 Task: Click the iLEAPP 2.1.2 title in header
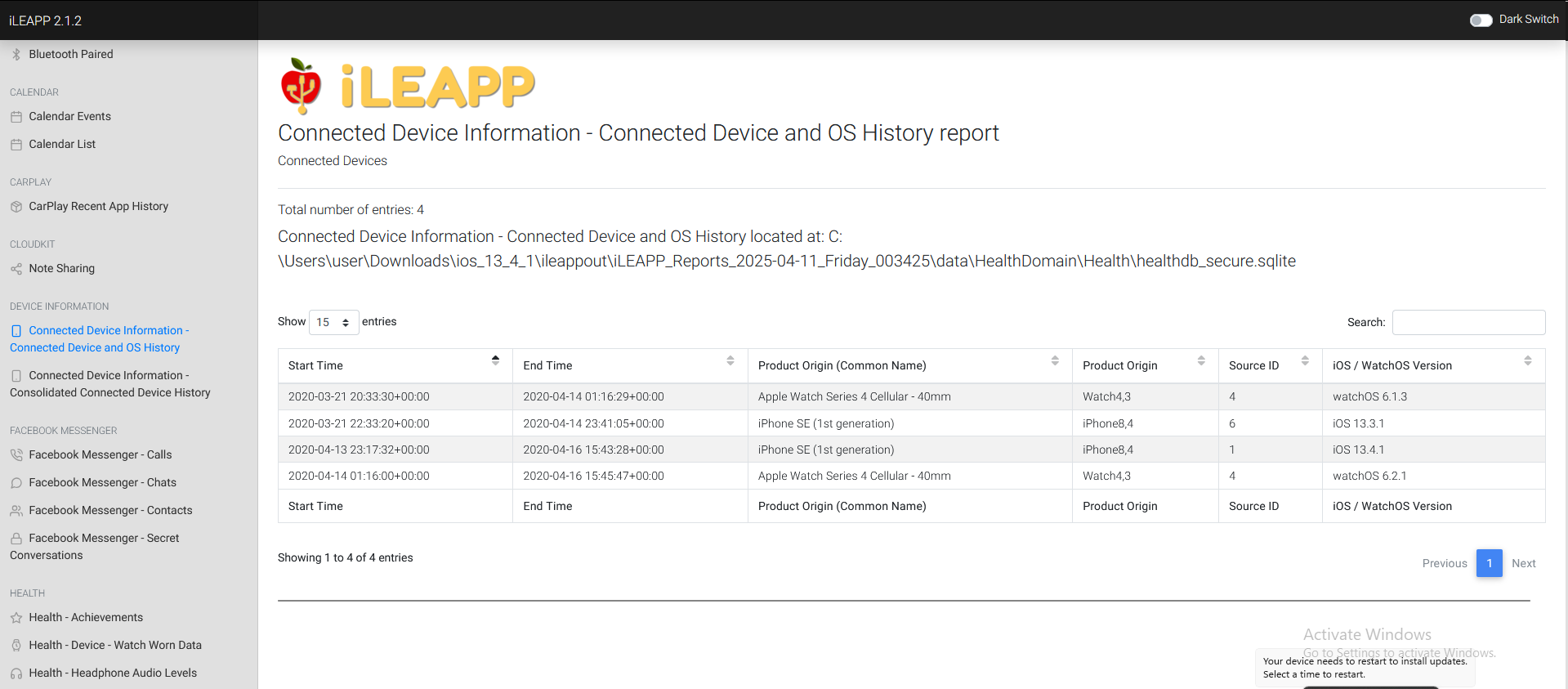coord(46,20)
